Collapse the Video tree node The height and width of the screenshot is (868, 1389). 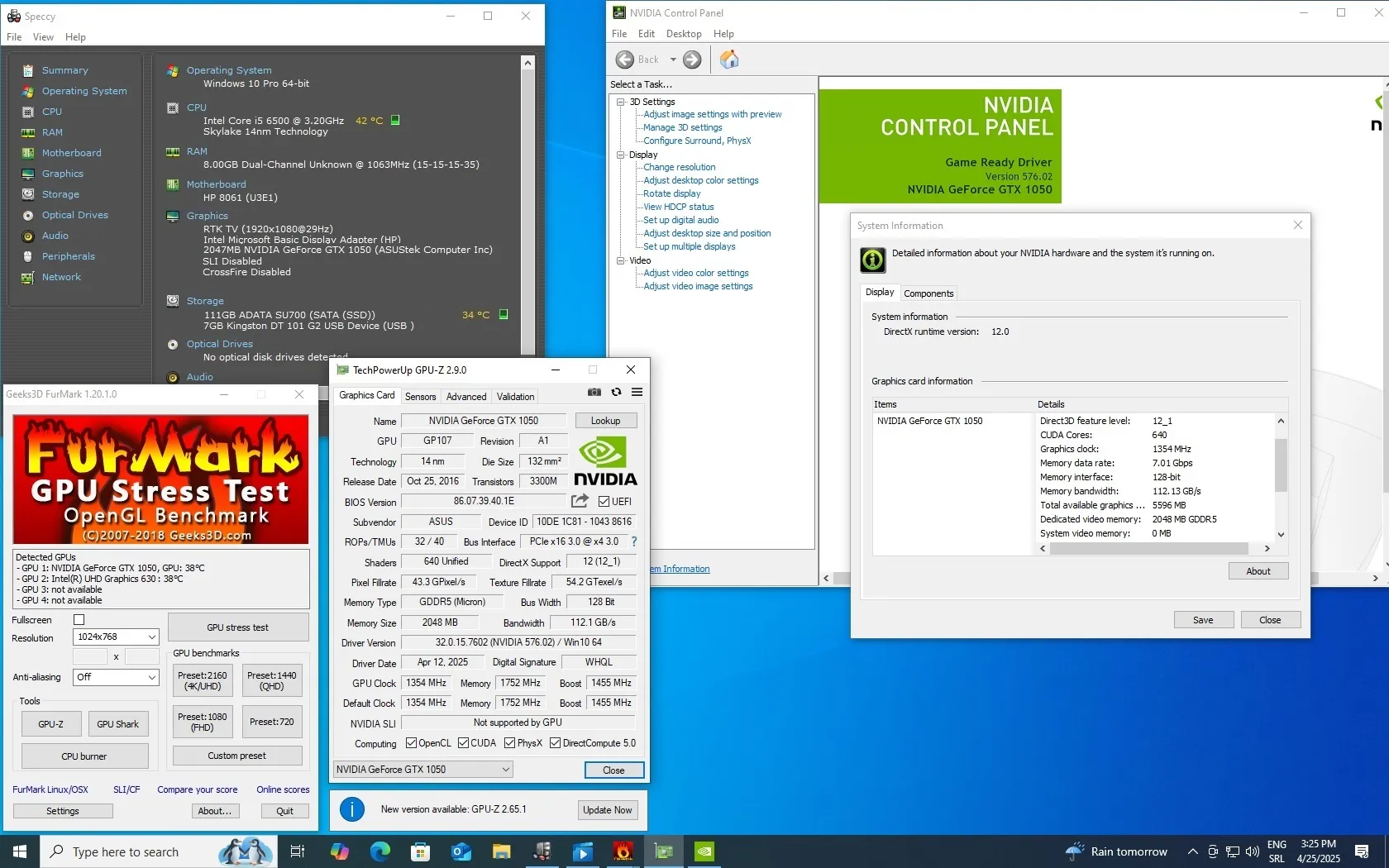pyautogui.click(x=621, y=260)
